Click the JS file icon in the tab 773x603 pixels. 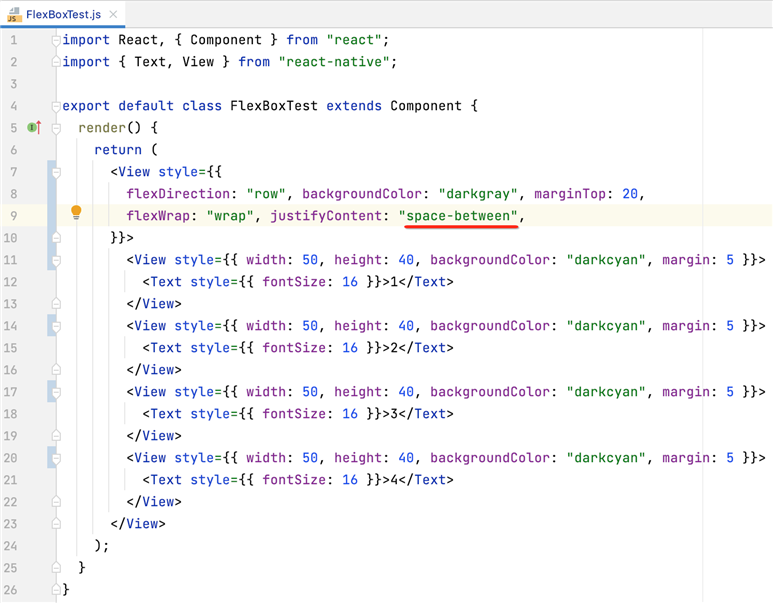[13, 14]
